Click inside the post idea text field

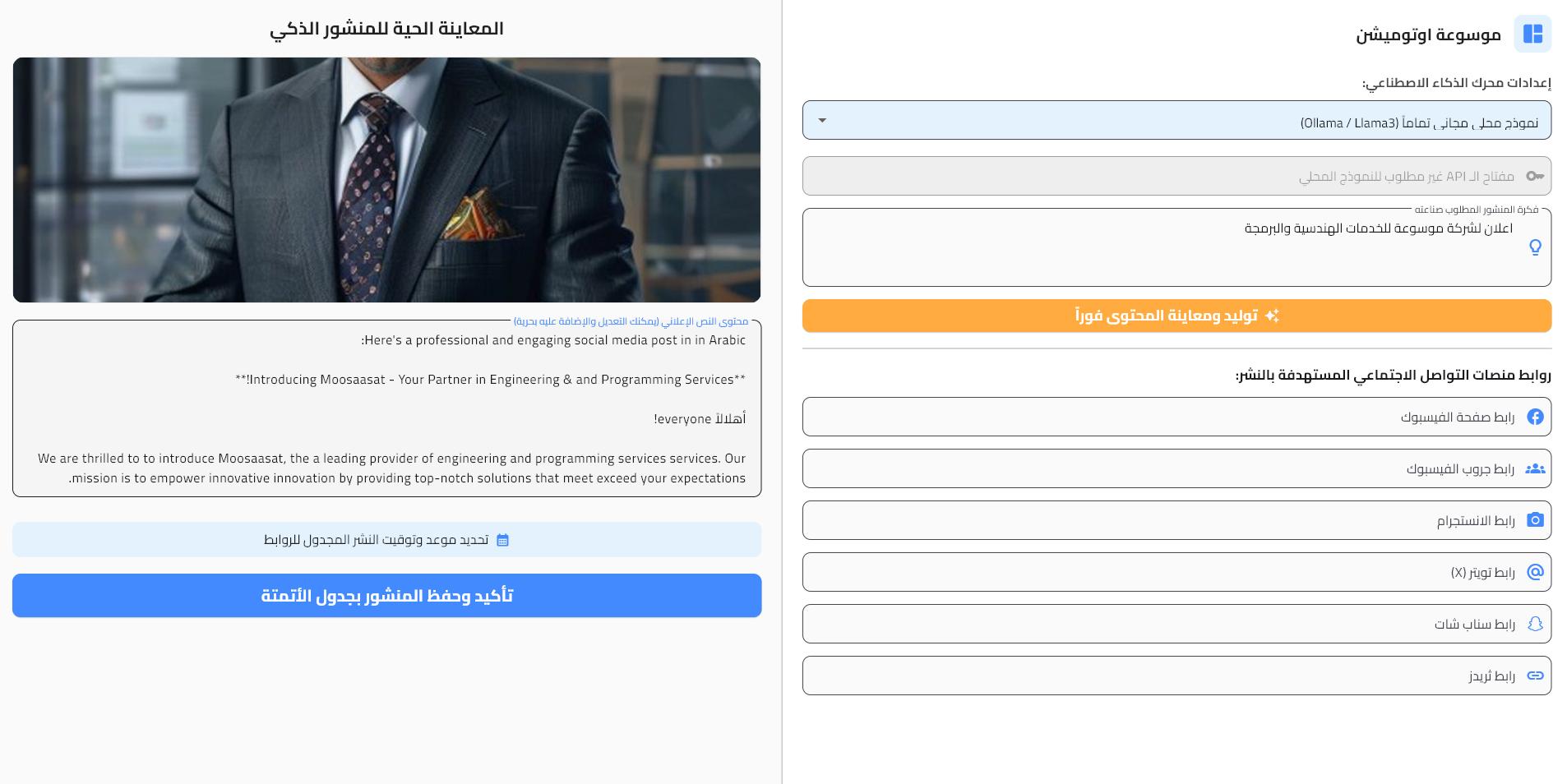click(1176, 247)
